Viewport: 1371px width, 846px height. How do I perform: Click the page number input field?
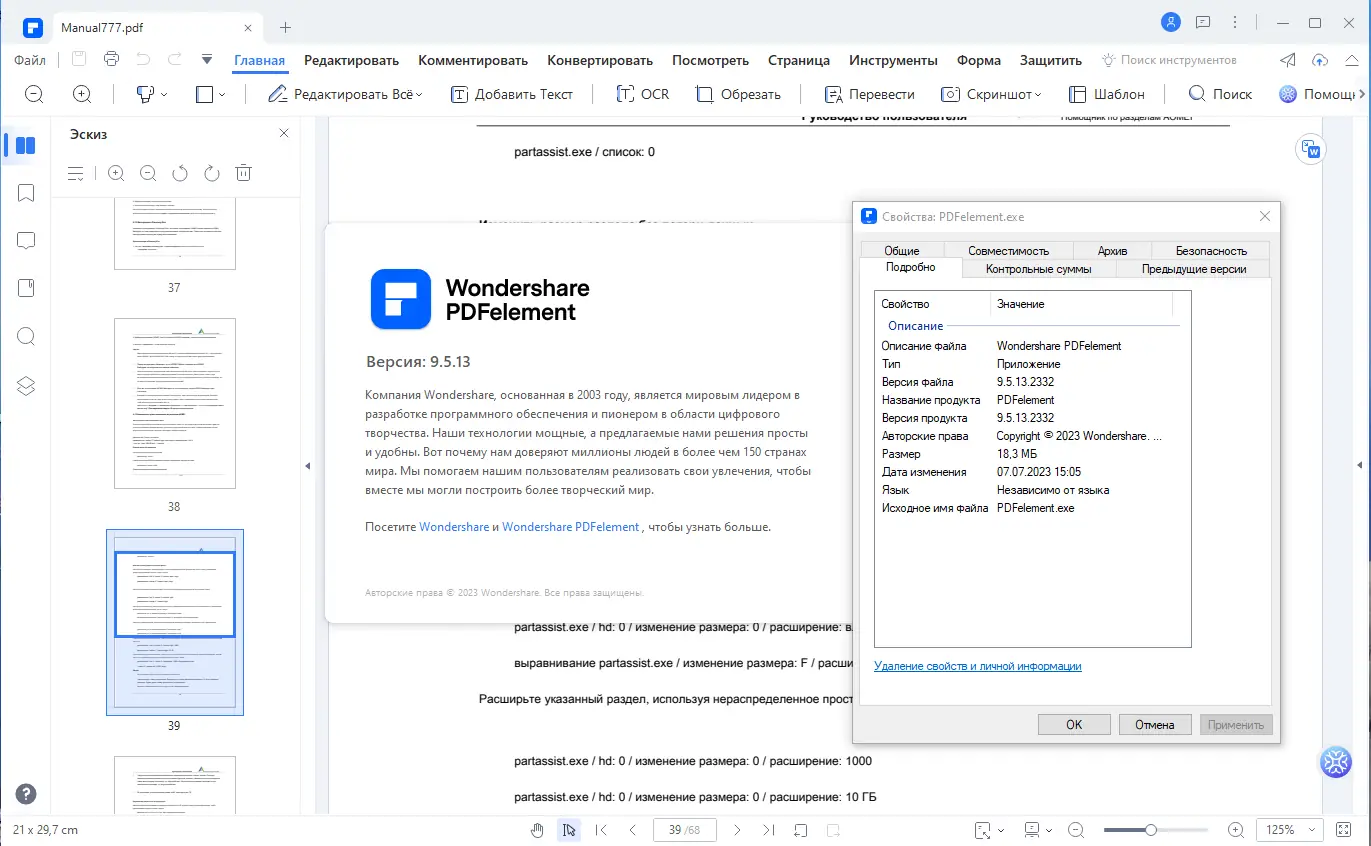pyautogui.click(x=685, y=830)
